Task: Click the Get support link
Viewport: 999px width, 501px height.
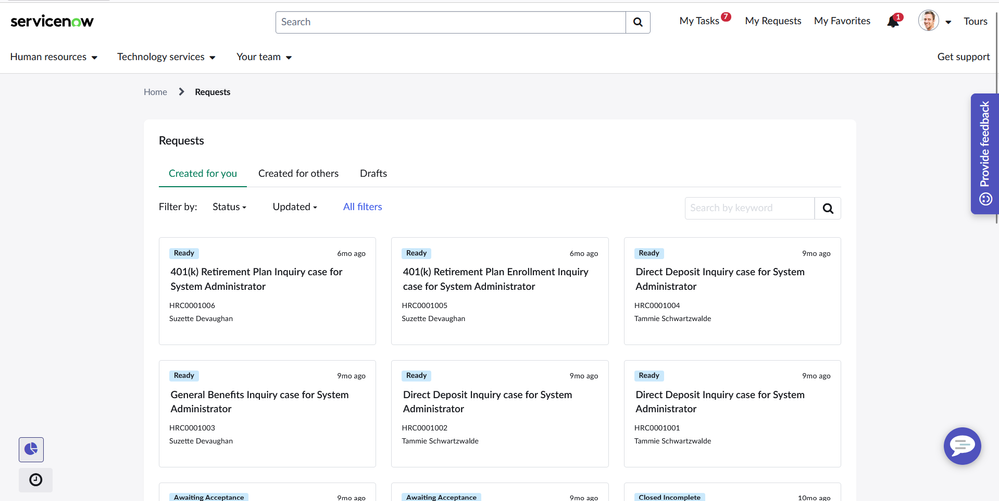Action: click(963, 57)
